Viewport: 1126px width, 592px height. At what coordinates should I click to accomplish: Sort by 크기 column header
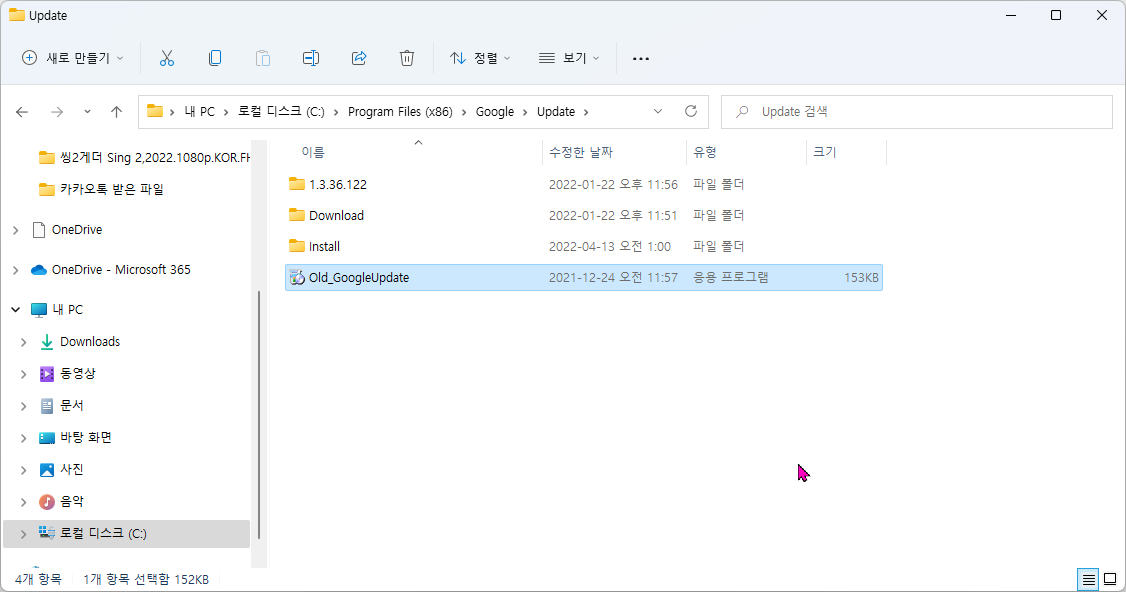click(x=824, y=152)
